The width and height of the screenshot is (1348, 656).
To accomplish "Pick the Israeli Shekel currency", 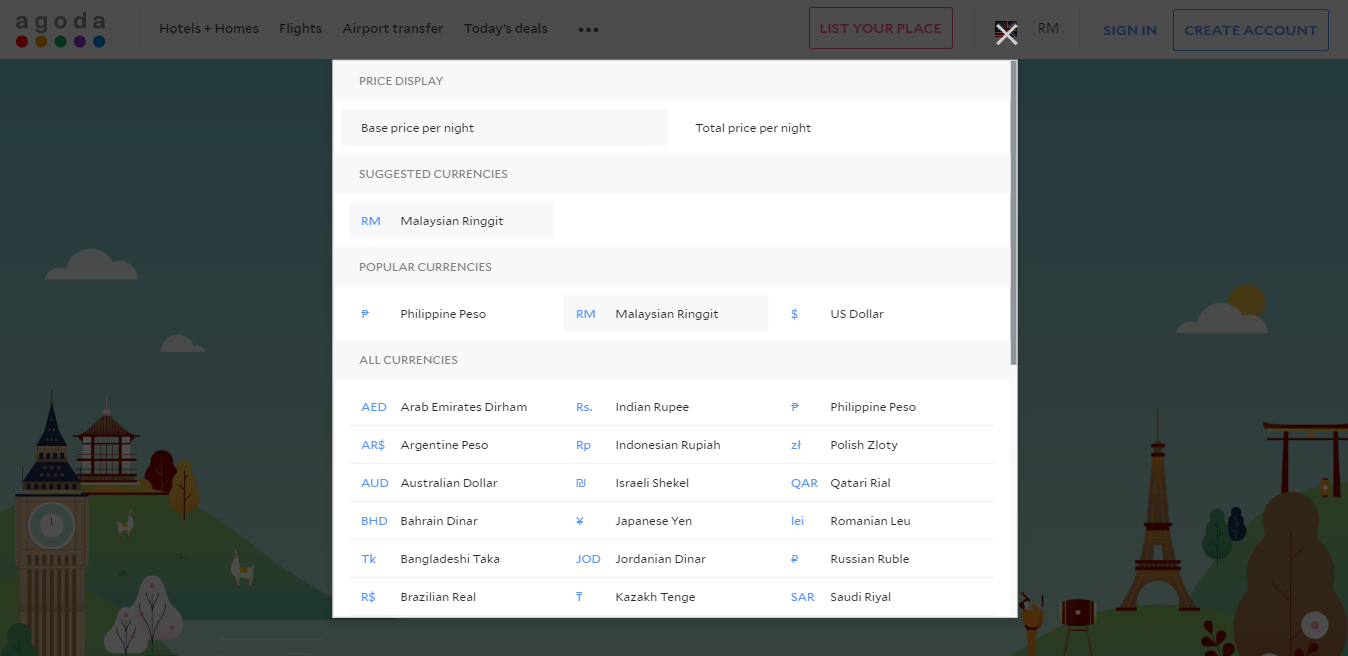I will point(651,483).
